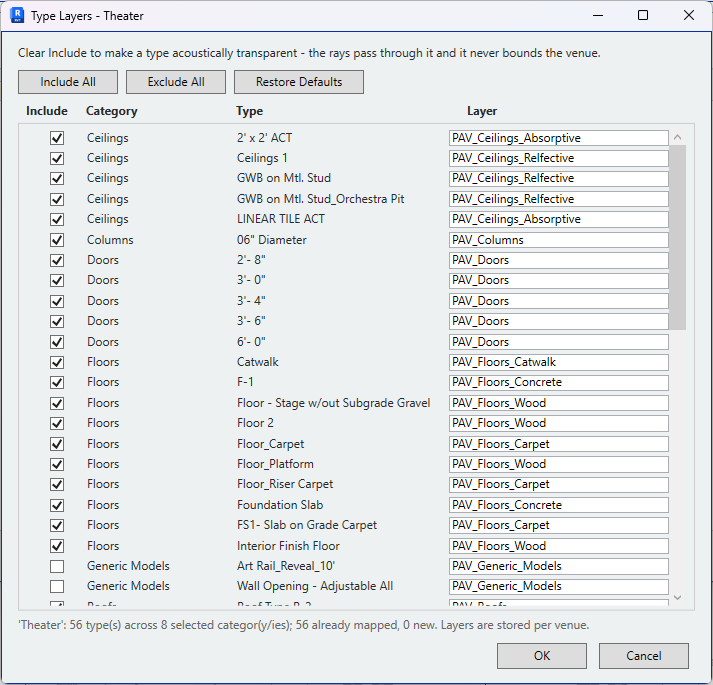Image resolution: width=713 pixels, height=685 pixels.
Task: Uncheck Include for Ceilings 1 type
Action: (57, 158)
